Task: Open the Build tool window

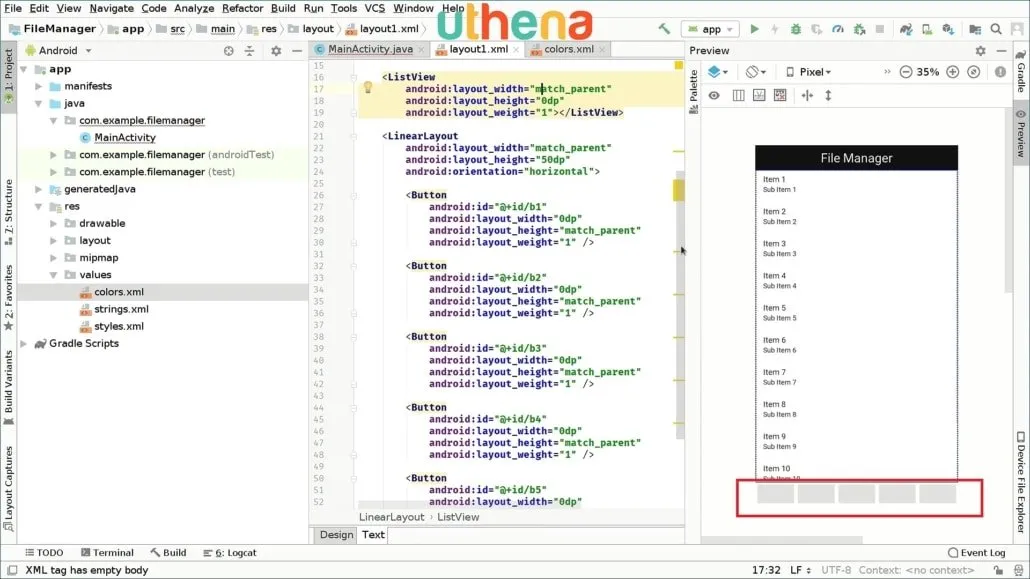Action: click(168, 553)
